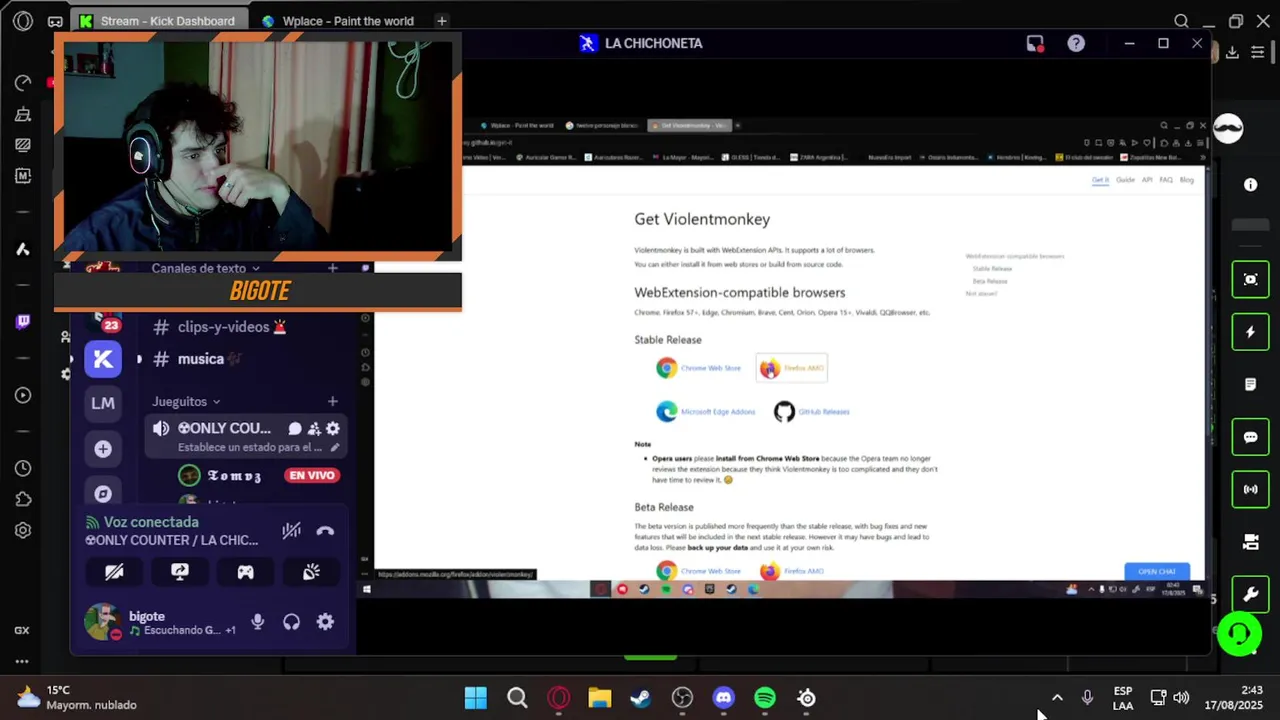
Task: Open the Downloads icon in Opera toolbar
Action: (x=1232, y=52)
